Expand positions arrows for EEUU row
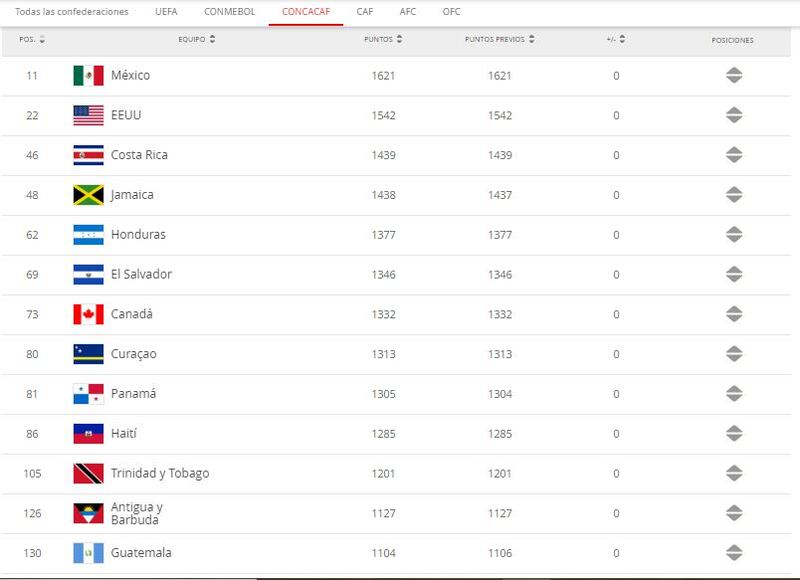 click(x=733, y=116)
